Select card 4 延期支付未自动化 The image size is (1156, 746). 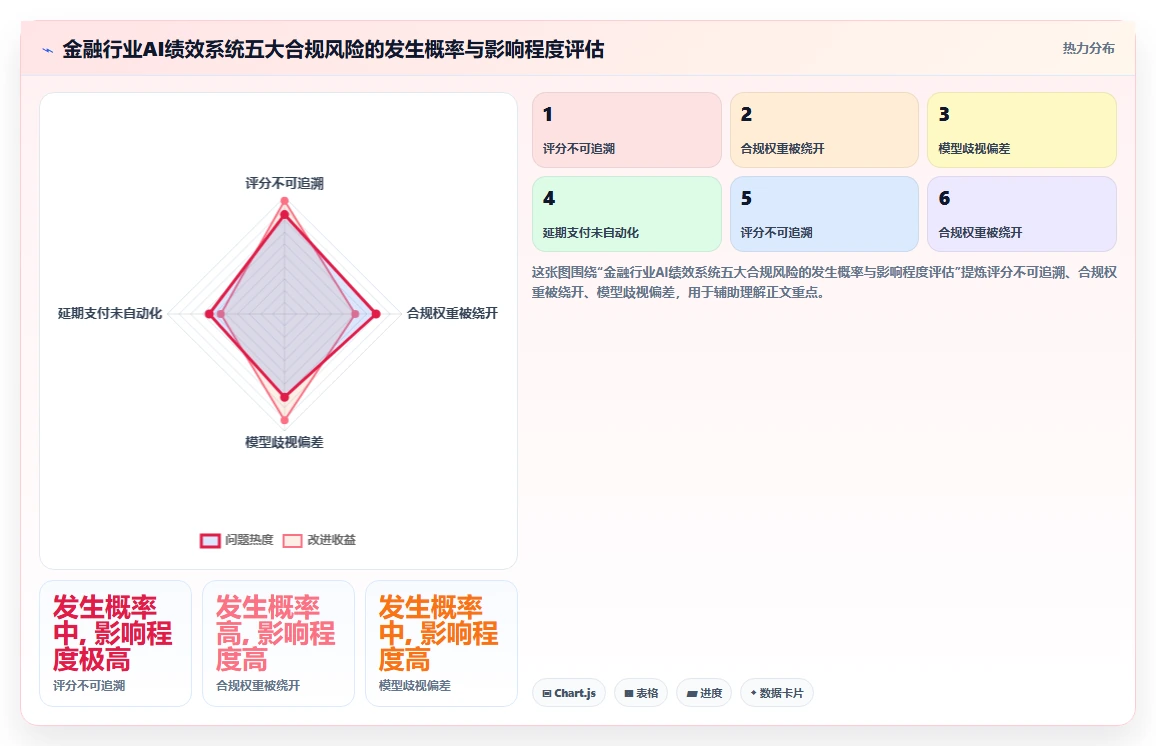[x=627, y=214]
